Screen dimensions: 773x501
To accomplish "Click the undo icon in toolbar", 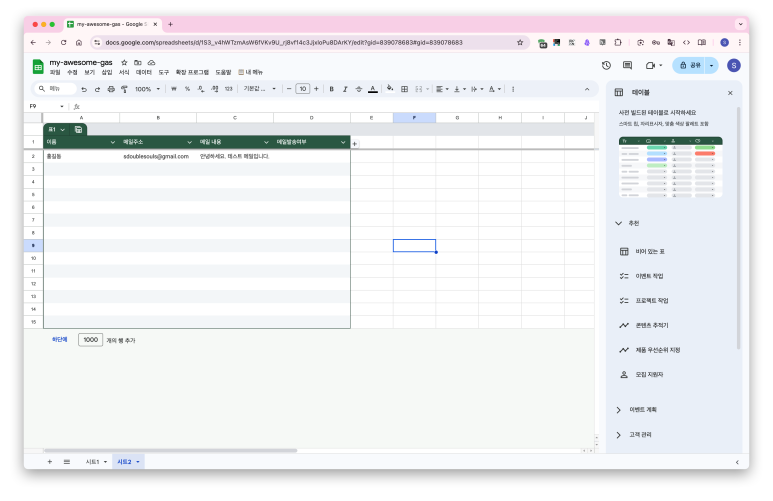I will click(84, 89).
